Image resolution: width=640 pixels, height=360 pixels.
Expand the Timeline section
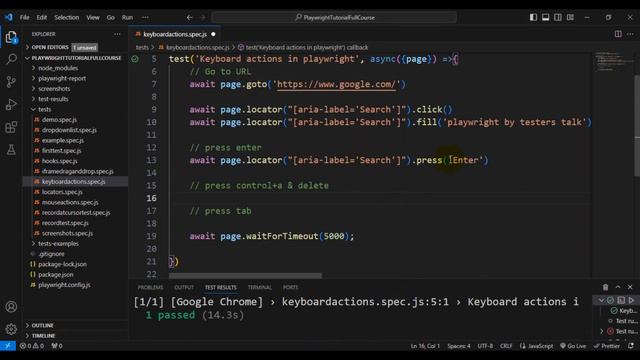(x=76, y=336)
